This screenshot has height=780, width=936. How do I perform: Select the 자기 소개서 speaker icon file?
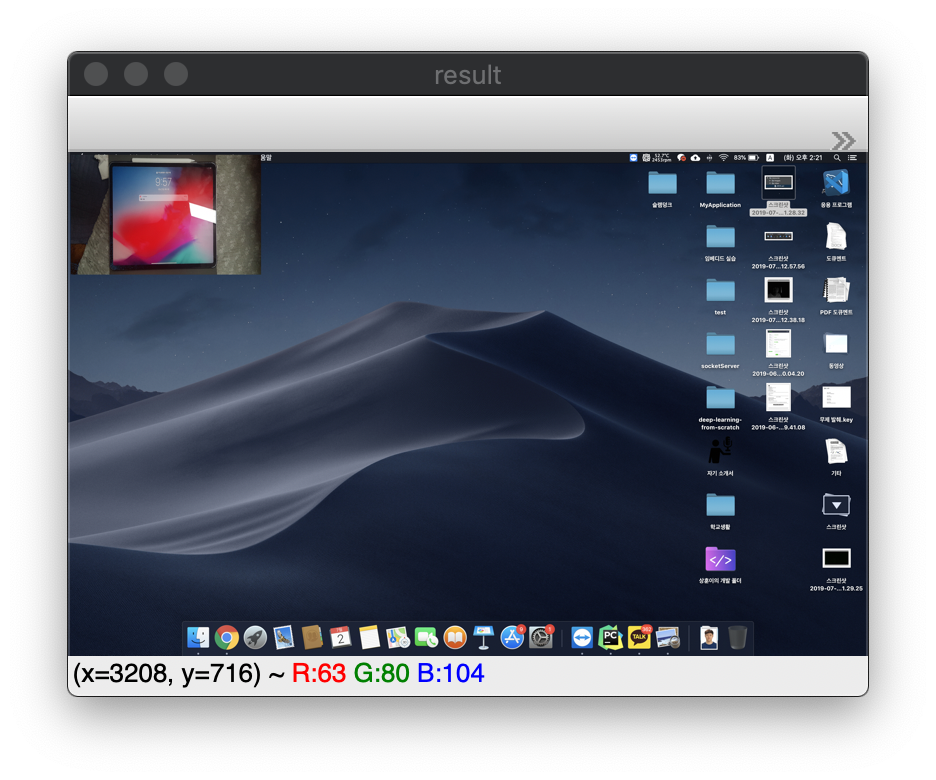(720, 457)
